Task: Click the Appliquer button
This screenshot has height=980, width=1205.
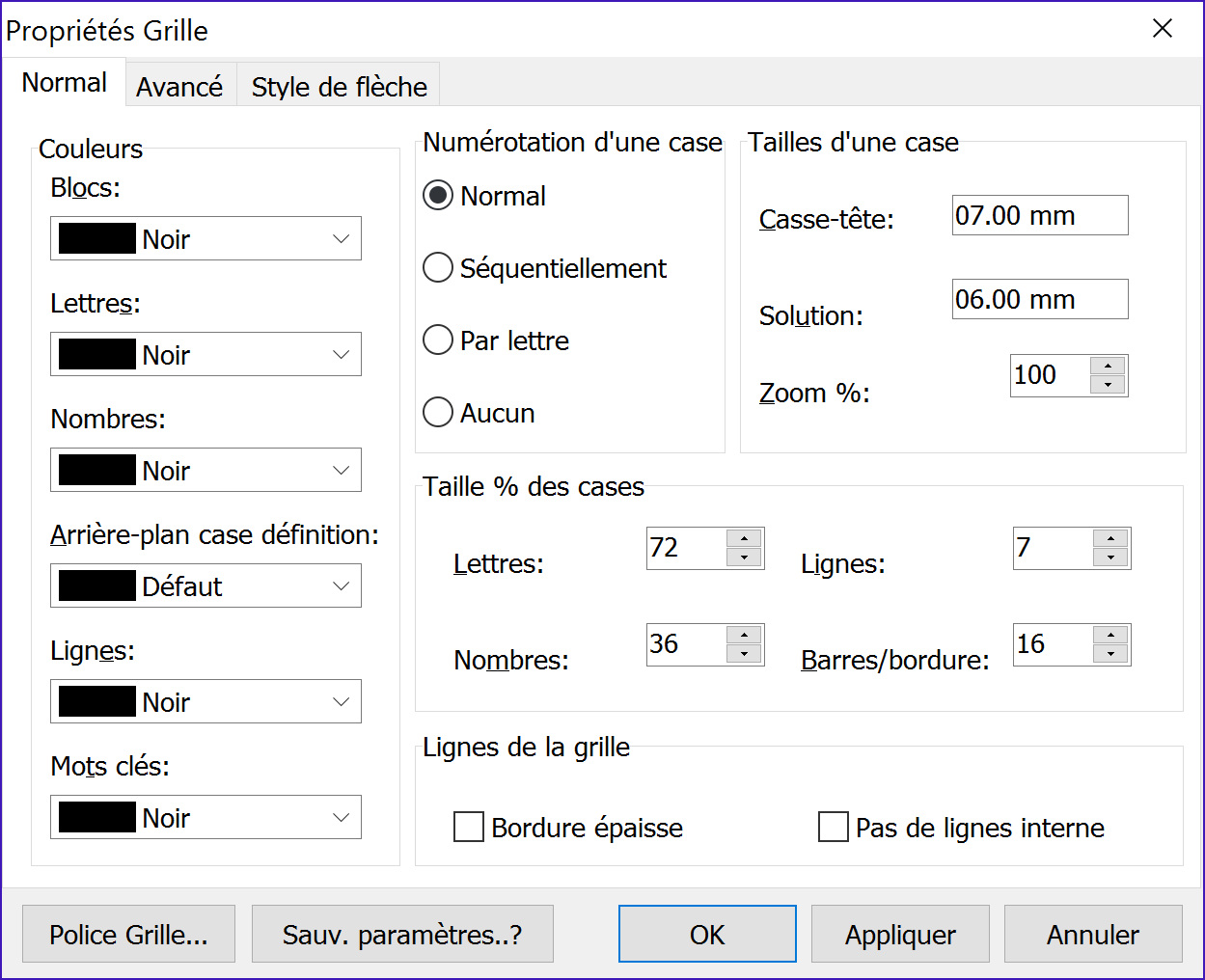Action: pos(900,934)
